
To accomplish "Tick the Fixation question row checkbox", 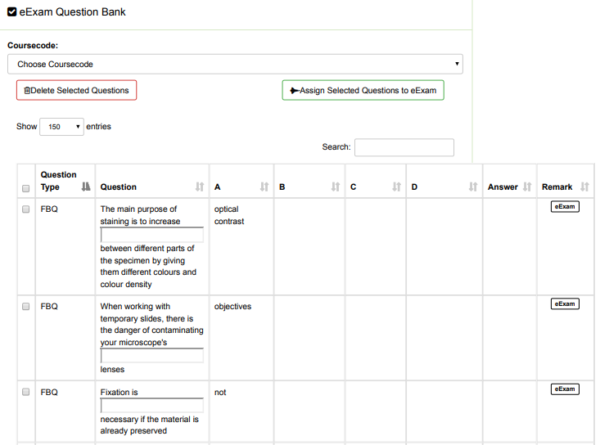I will [26, 393].
